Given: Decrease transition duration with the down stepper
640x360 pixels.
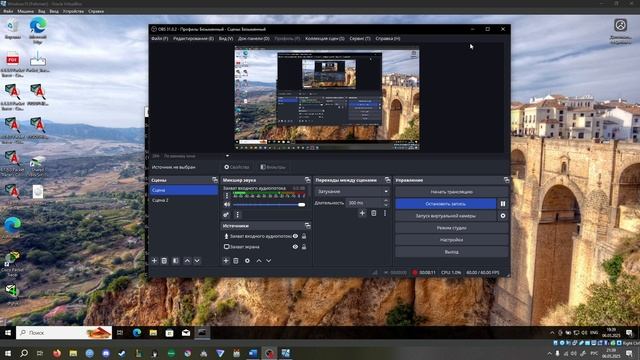Looking at the screenshot, I should point(386,204).
